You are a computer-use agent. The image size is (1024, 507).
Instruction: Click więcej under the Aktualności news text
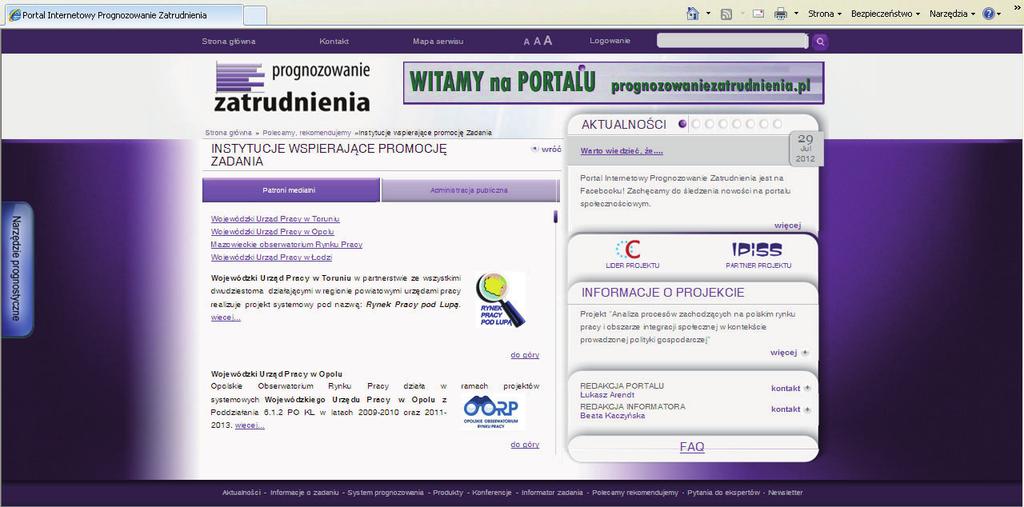click(788, 225)
